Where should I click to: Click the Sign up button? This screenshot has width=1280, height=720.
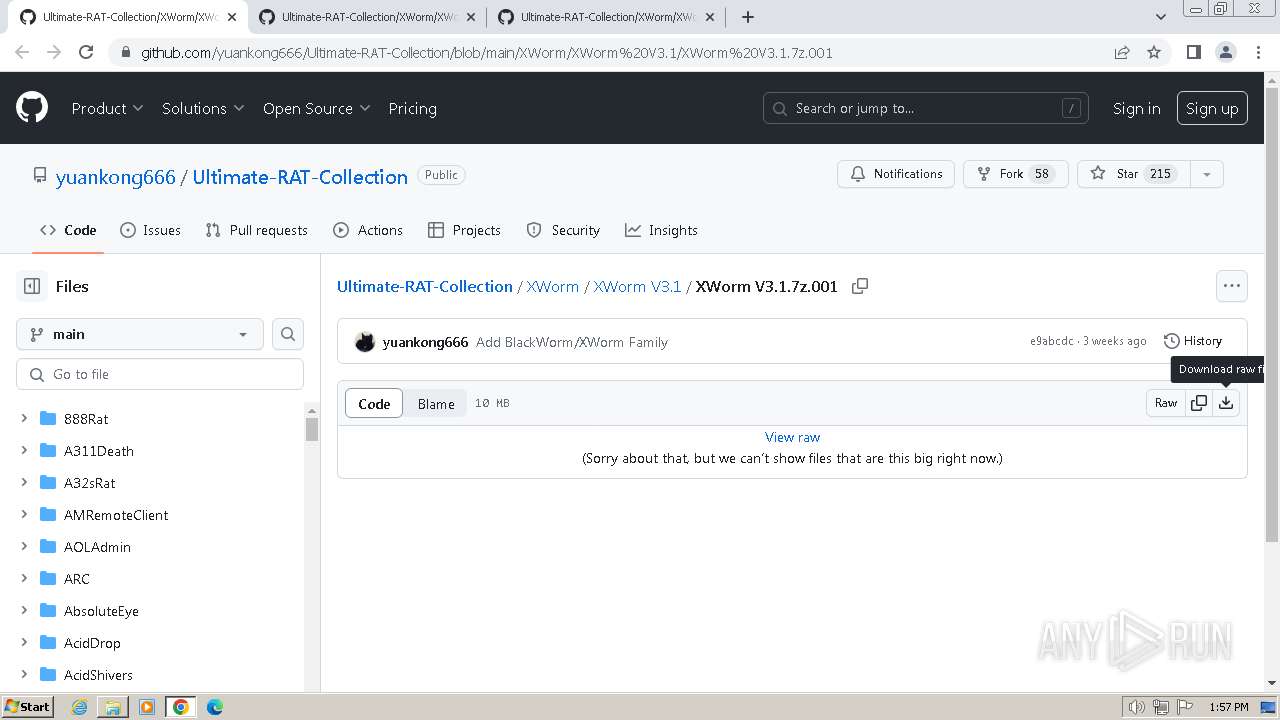(1212, 108)
